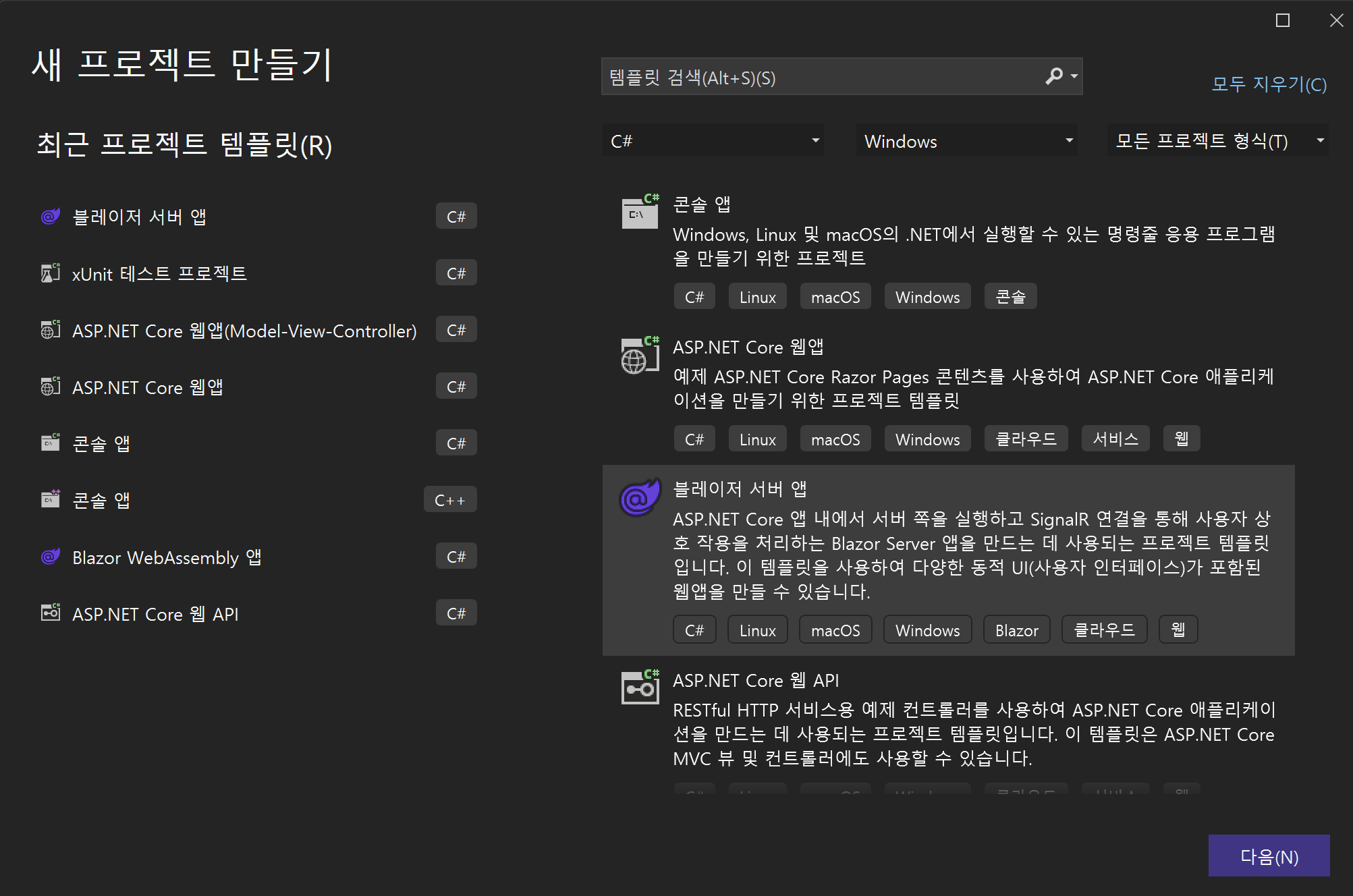
Task: Click the ASP.NET Core Web API icon in recent list
Action: [51, 613]
